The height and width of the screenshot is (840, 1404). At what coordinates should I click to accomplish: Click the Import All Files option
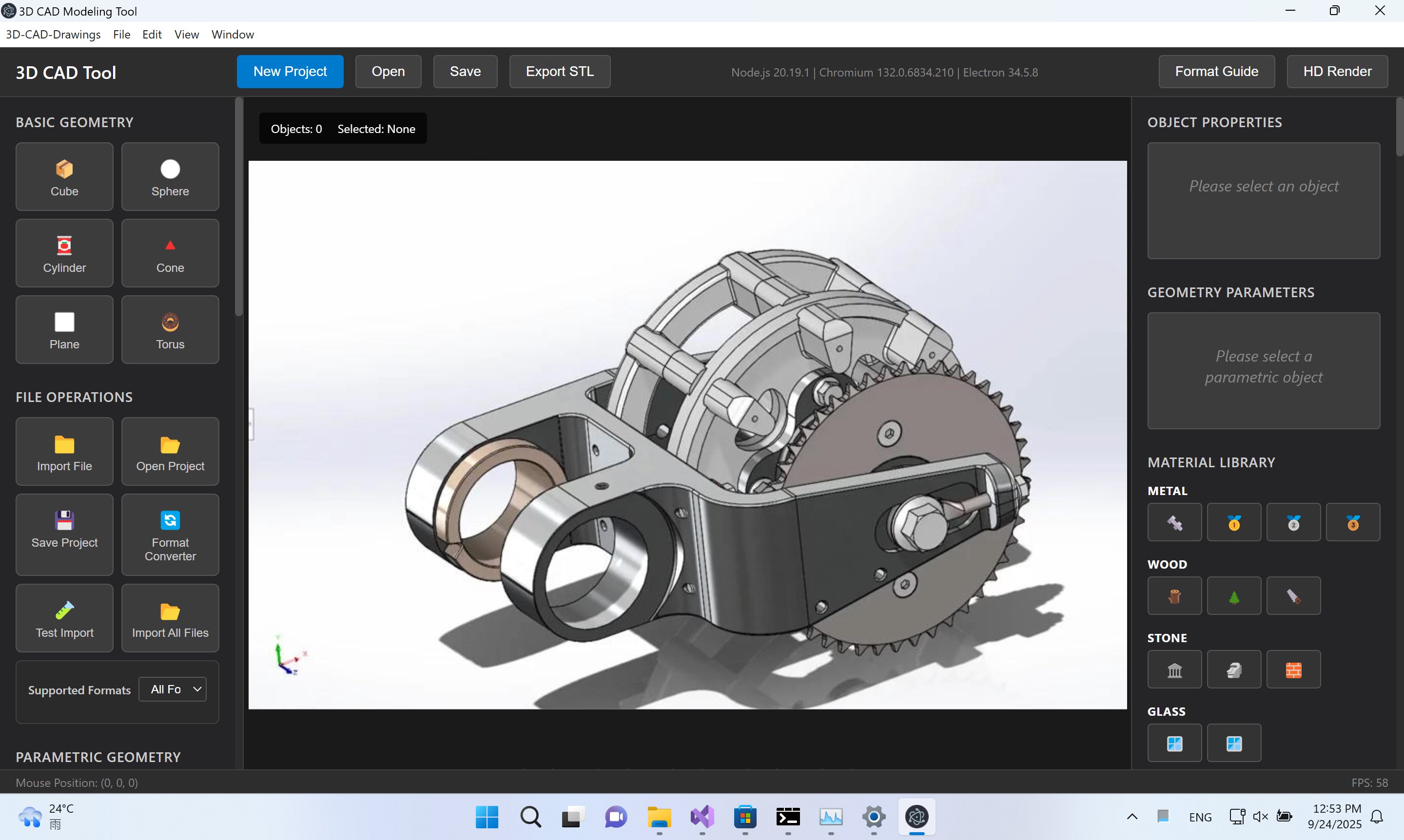[170, 618]
